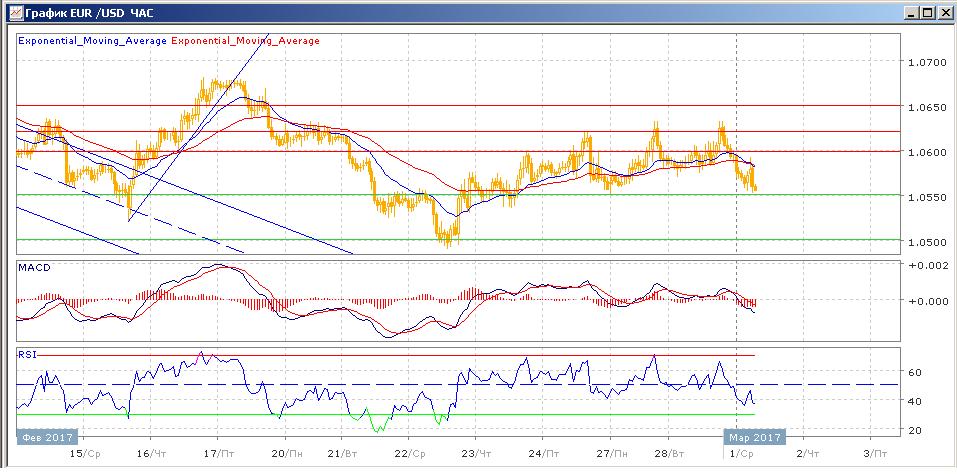
Task: Click the 3/Пт date label
Action: click(874, 453)
